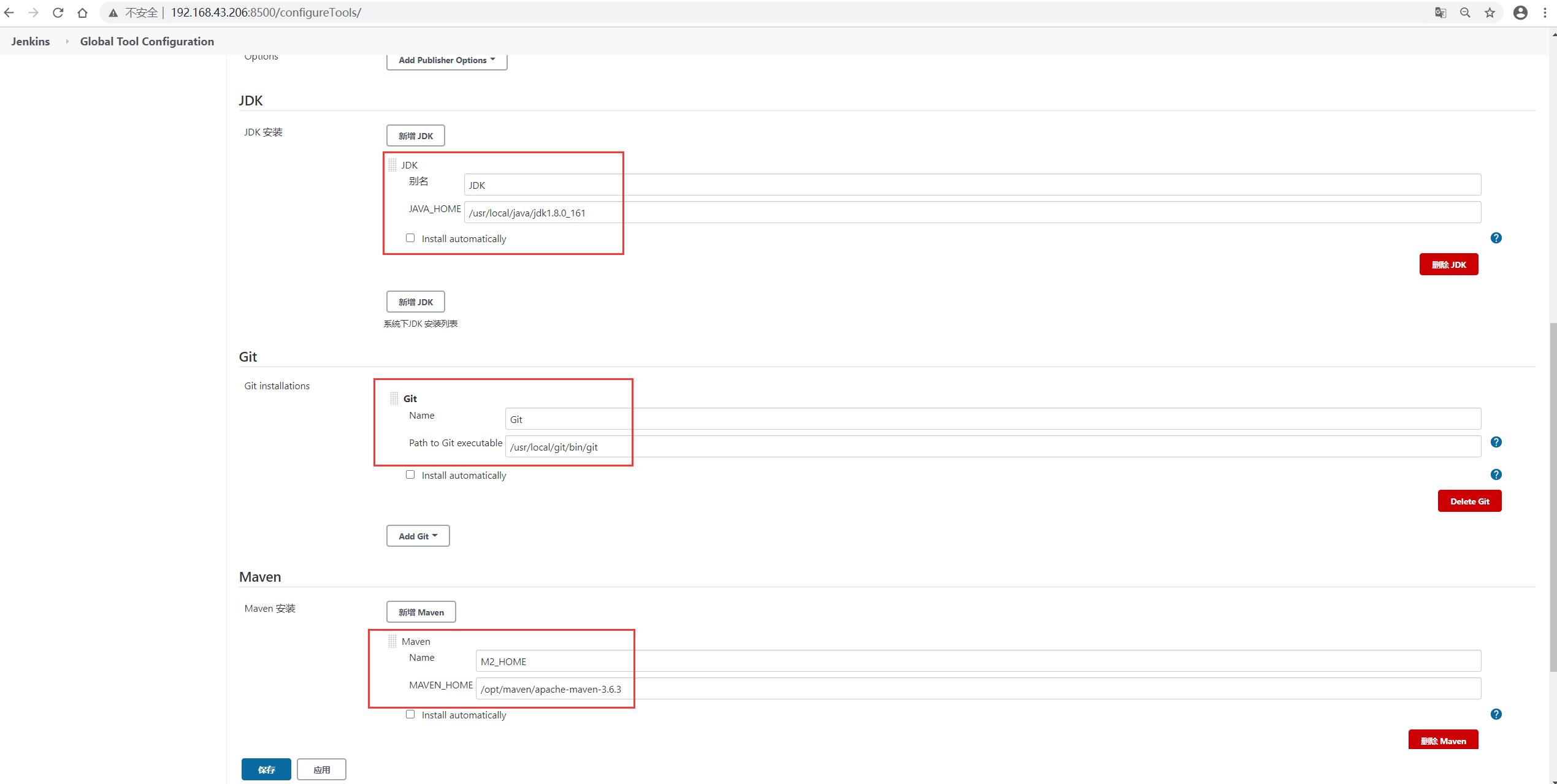
Task: Open the Add Git dropdown button
Action: pos(418,536)
